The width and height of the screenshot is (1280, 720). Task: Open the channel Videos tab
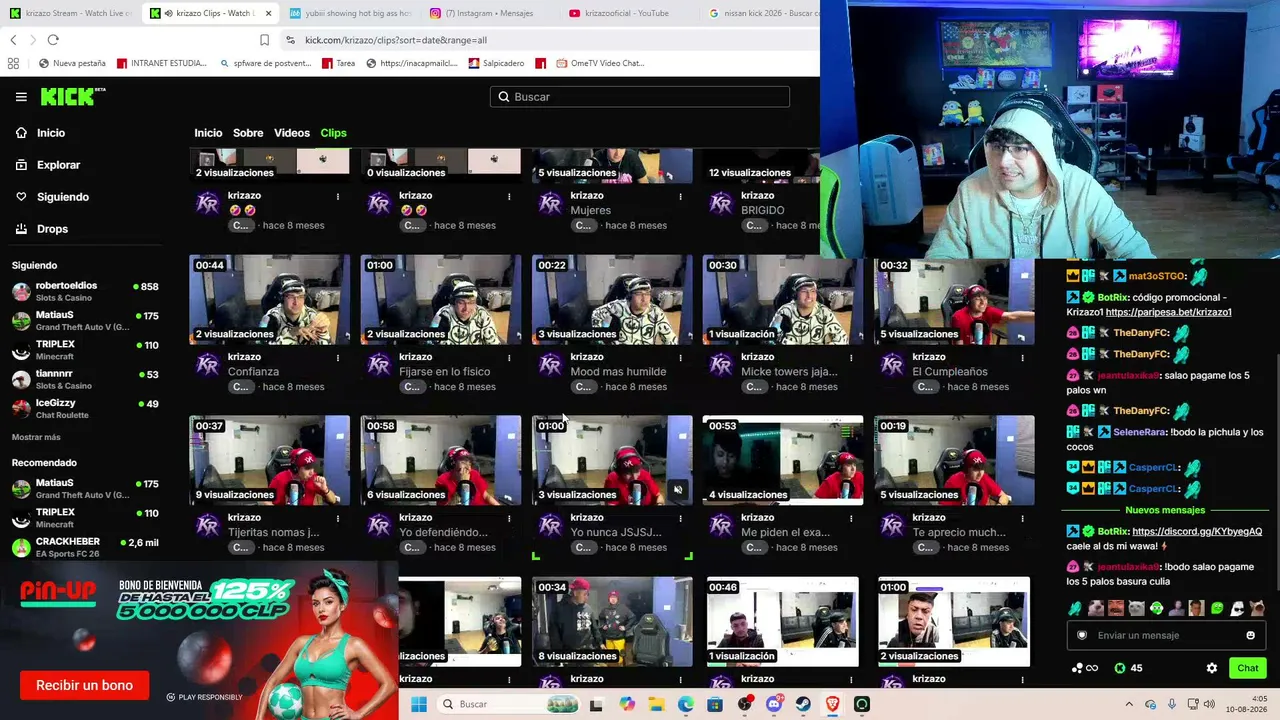click(x=292, y=133)
